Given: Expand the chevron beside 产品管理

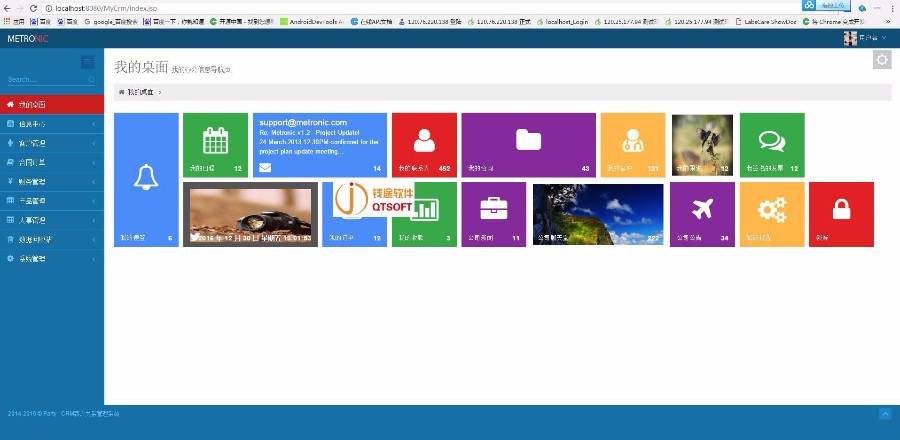Looking at the screenshot, I should [94, 201].
